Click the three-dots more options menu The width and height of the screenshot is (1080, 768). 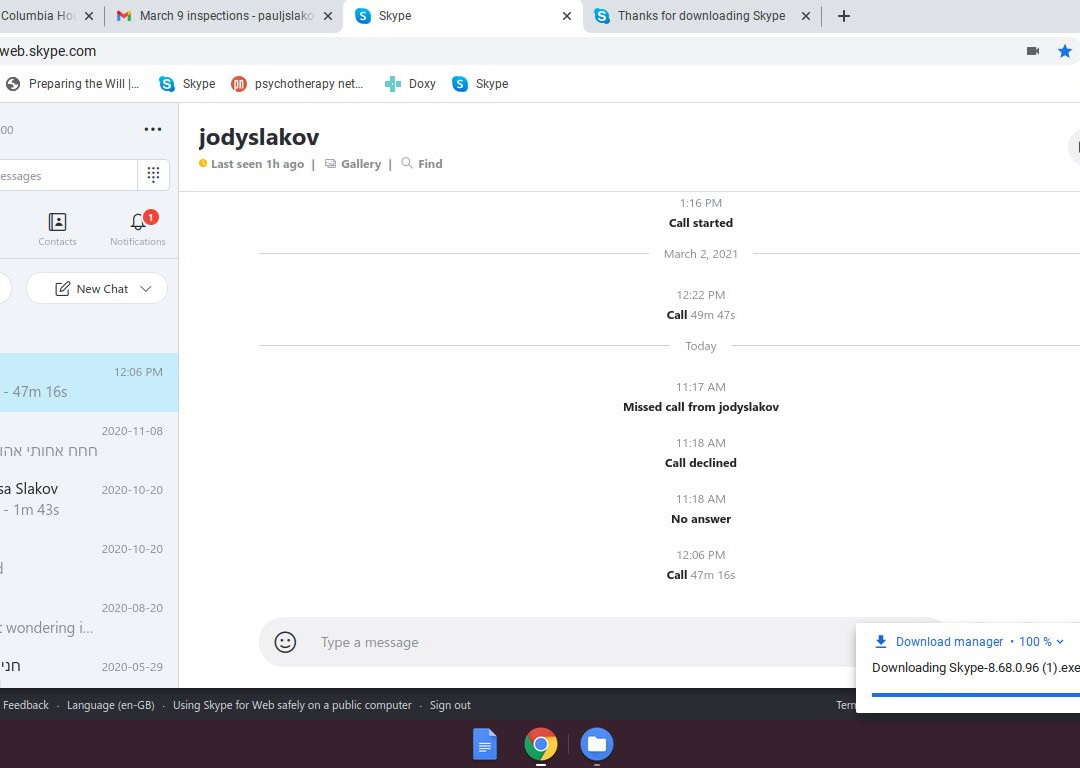click(153, 129)
